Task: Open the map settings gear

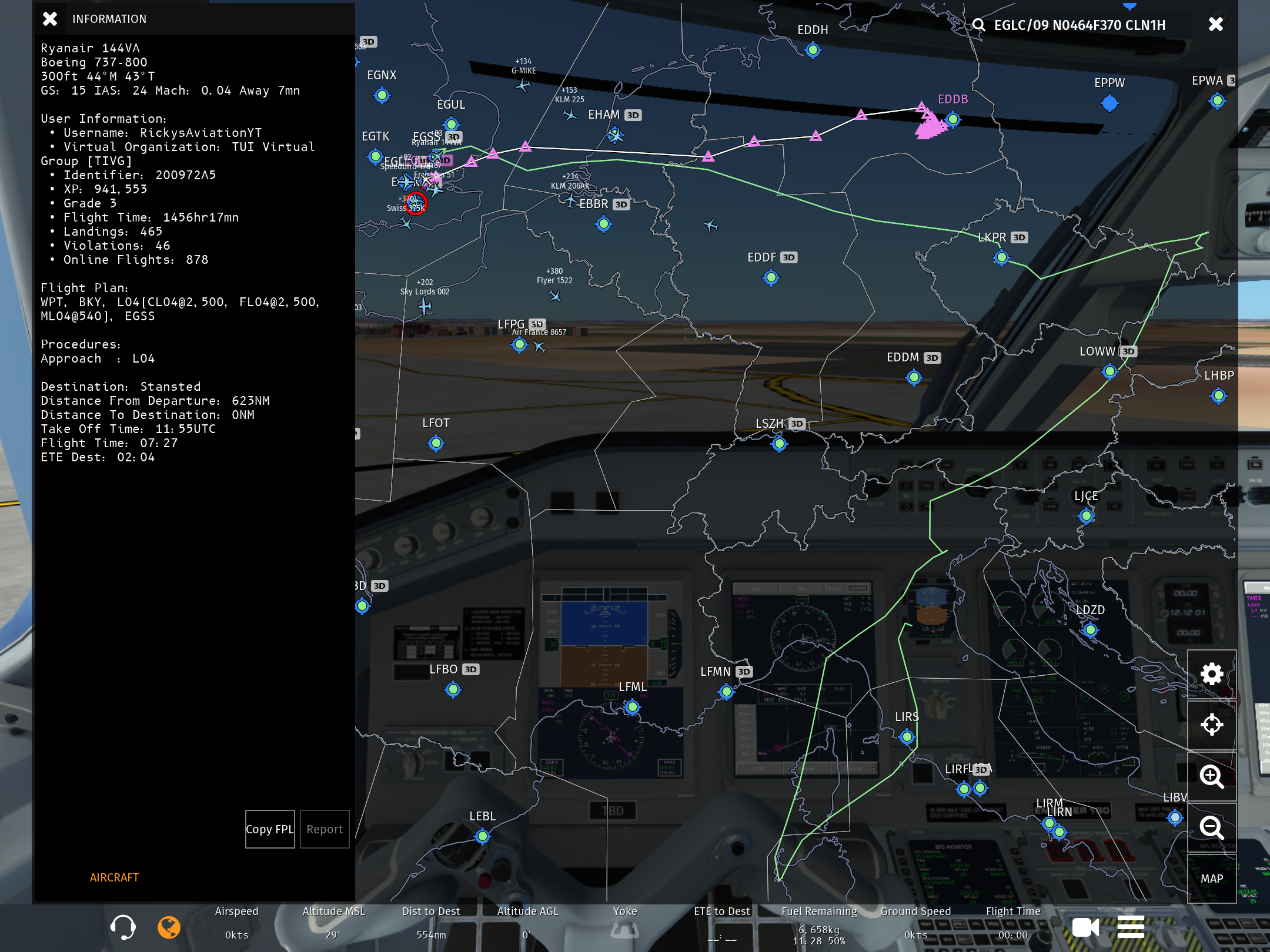Action: click(1211, 674)
